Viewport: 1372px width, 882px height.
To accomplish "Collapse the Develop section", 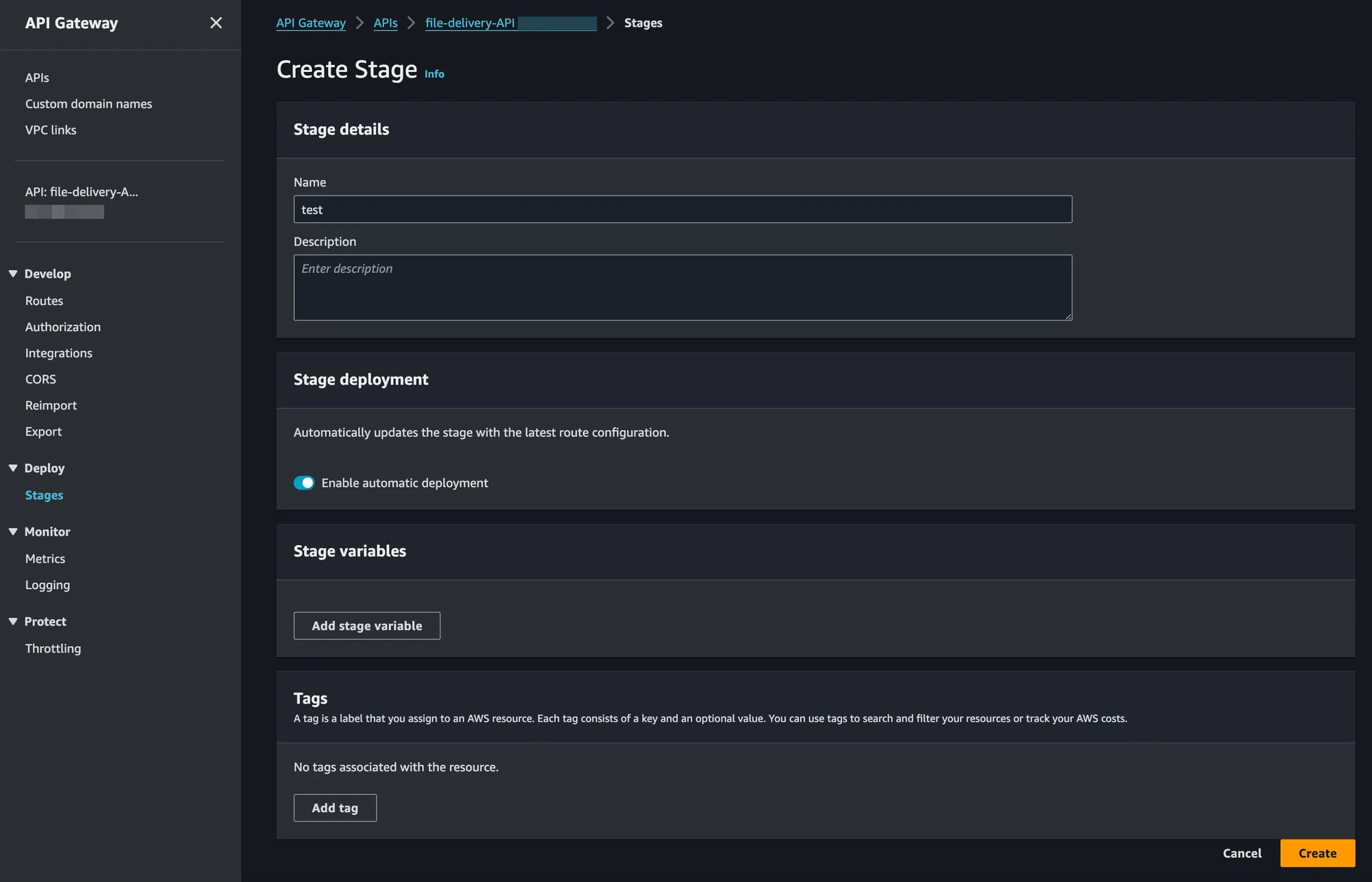I will (13, 274).
